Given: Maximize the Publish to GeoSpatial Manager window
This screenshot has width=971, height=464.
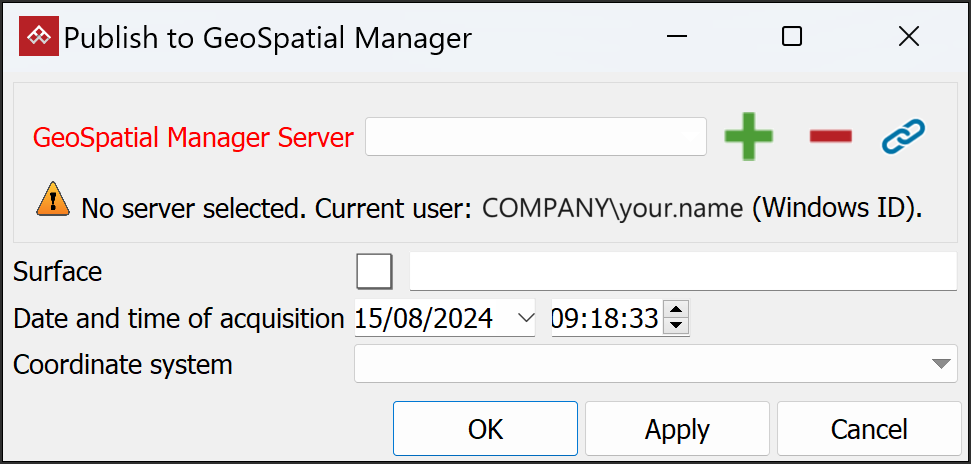Looking at the screenshot, I should pos(791,37).
